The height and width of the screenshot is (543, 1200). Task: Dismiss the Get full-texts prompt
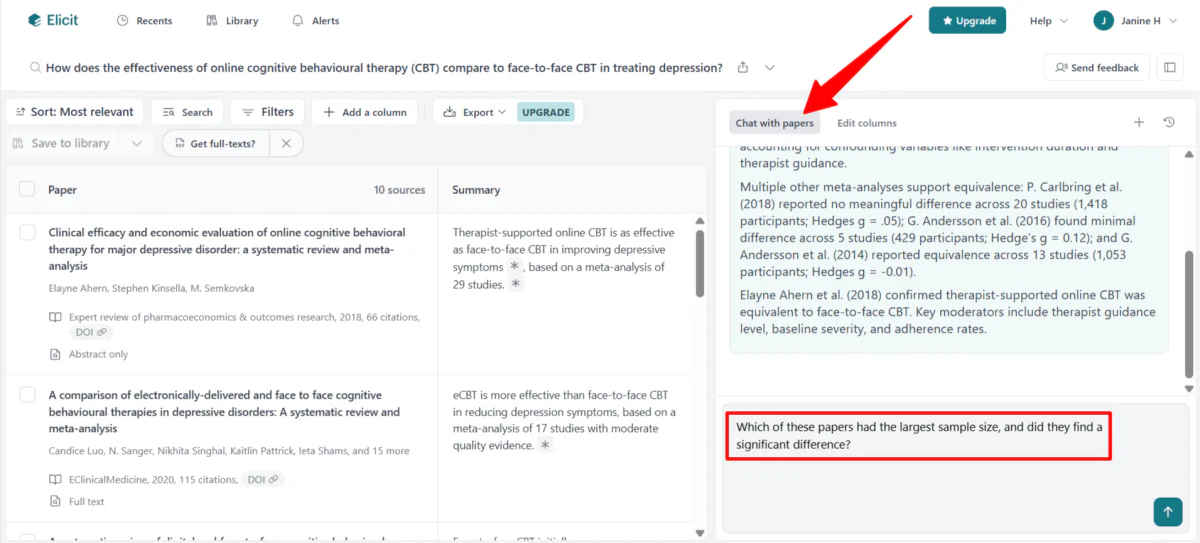click(x=286, y=143)
